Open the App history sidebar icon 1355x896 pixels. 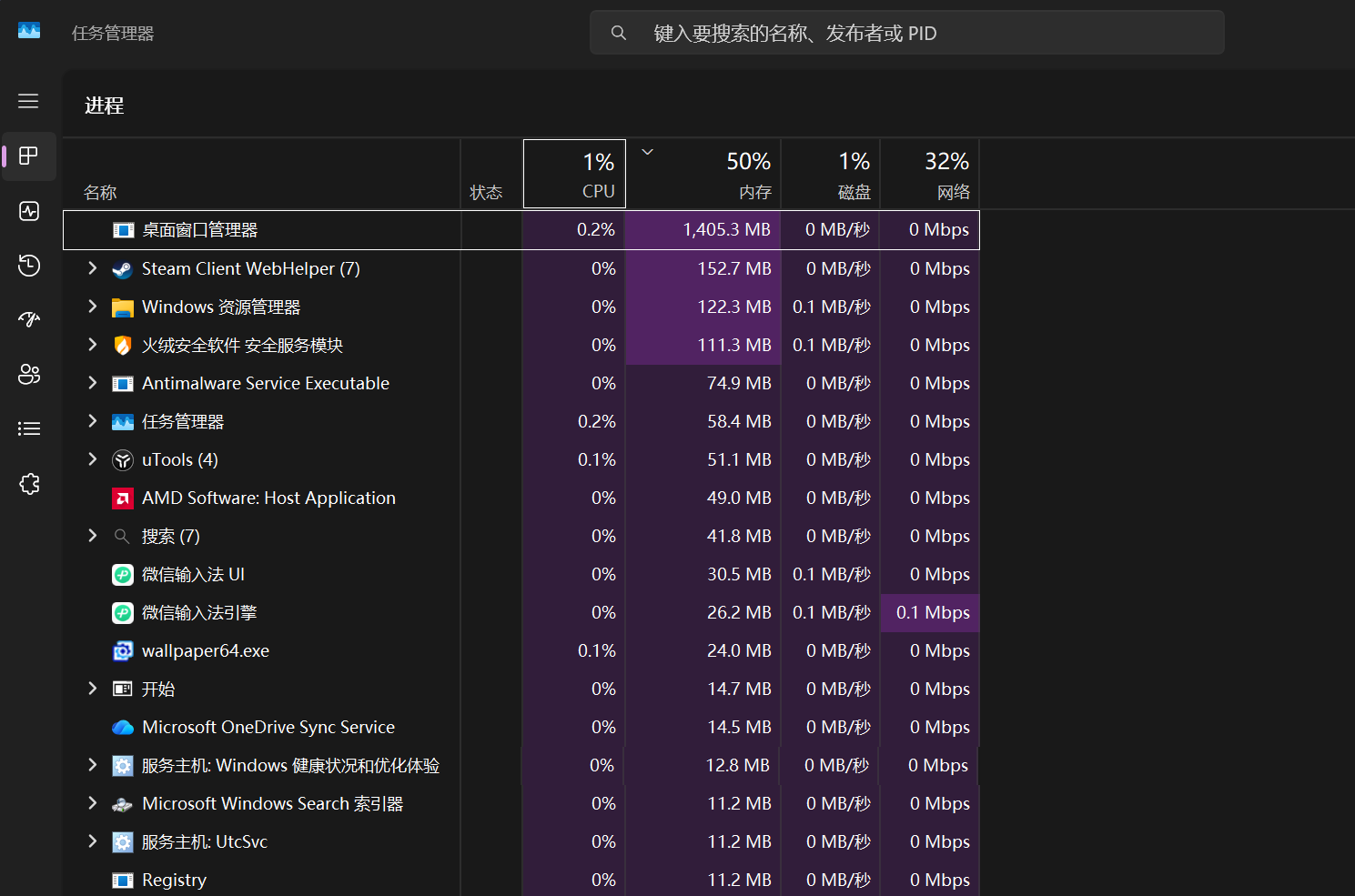(x=28, y=265)
